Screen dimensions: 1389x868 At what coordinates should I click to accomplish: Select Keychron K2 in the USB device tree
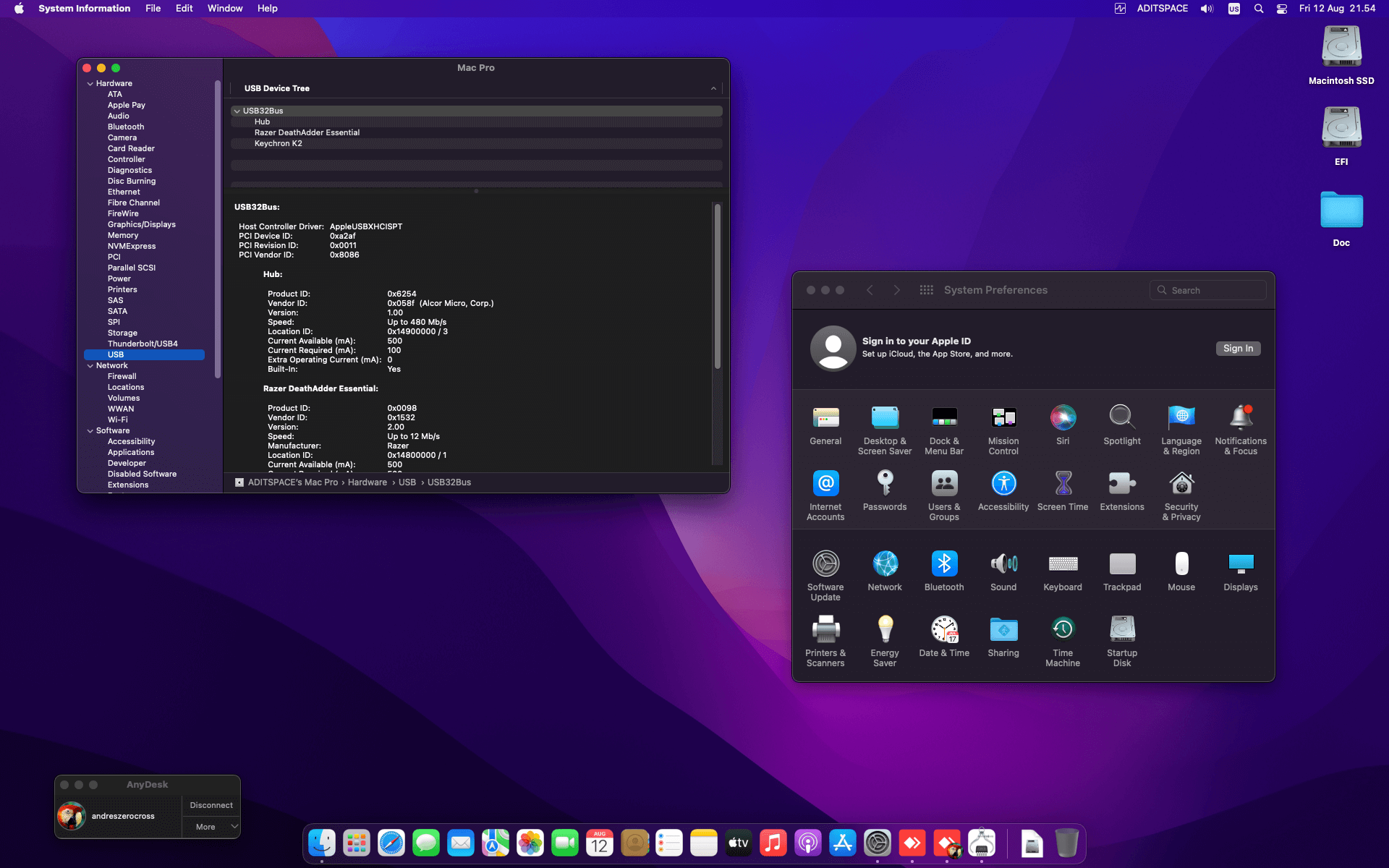(x=279, y=143)
